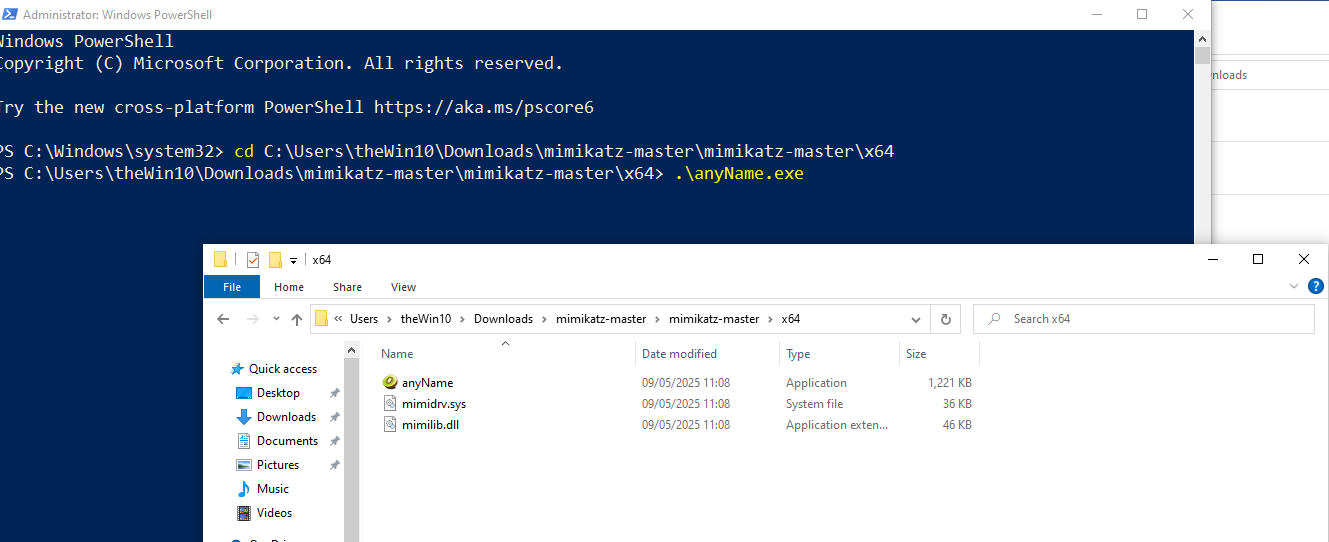Go back using the Back arrow
The image size is (1329, 542).
224,319
